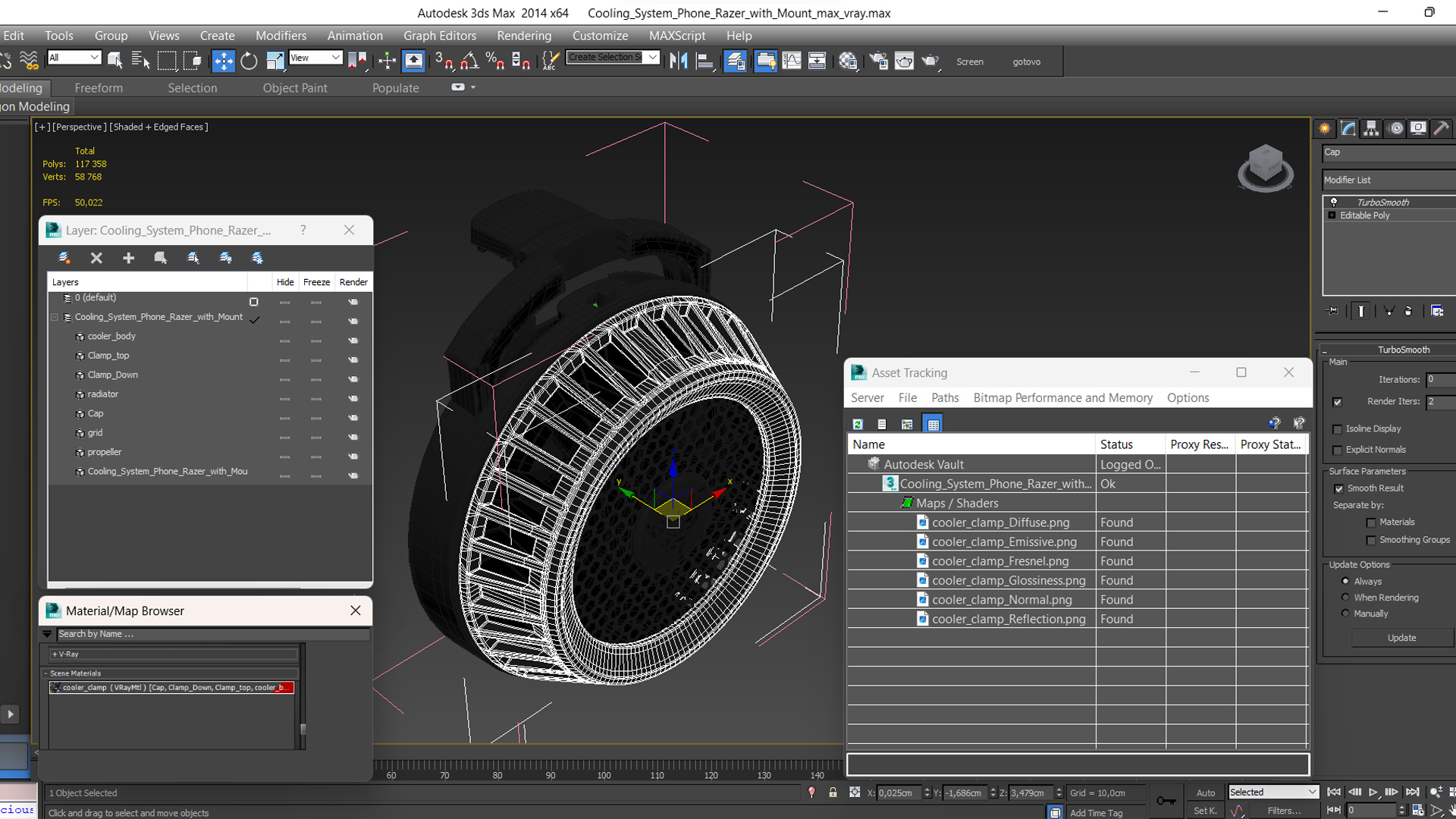Viewport: 1456px width, 819px height.
Task: Select the When Rendering update option
Action: (x=1345, y=598)
